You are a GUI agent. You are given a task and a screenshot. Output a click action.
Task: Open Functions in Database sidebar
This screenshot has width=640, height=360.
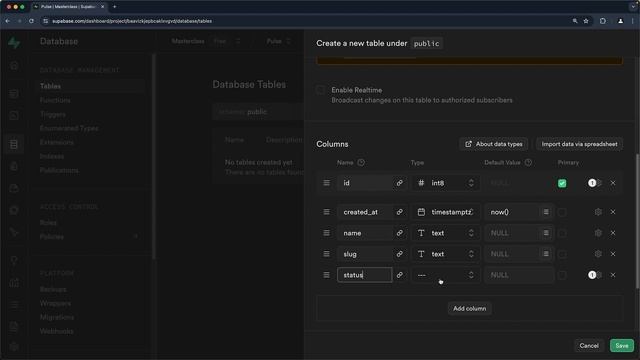[x=55, y=100]
